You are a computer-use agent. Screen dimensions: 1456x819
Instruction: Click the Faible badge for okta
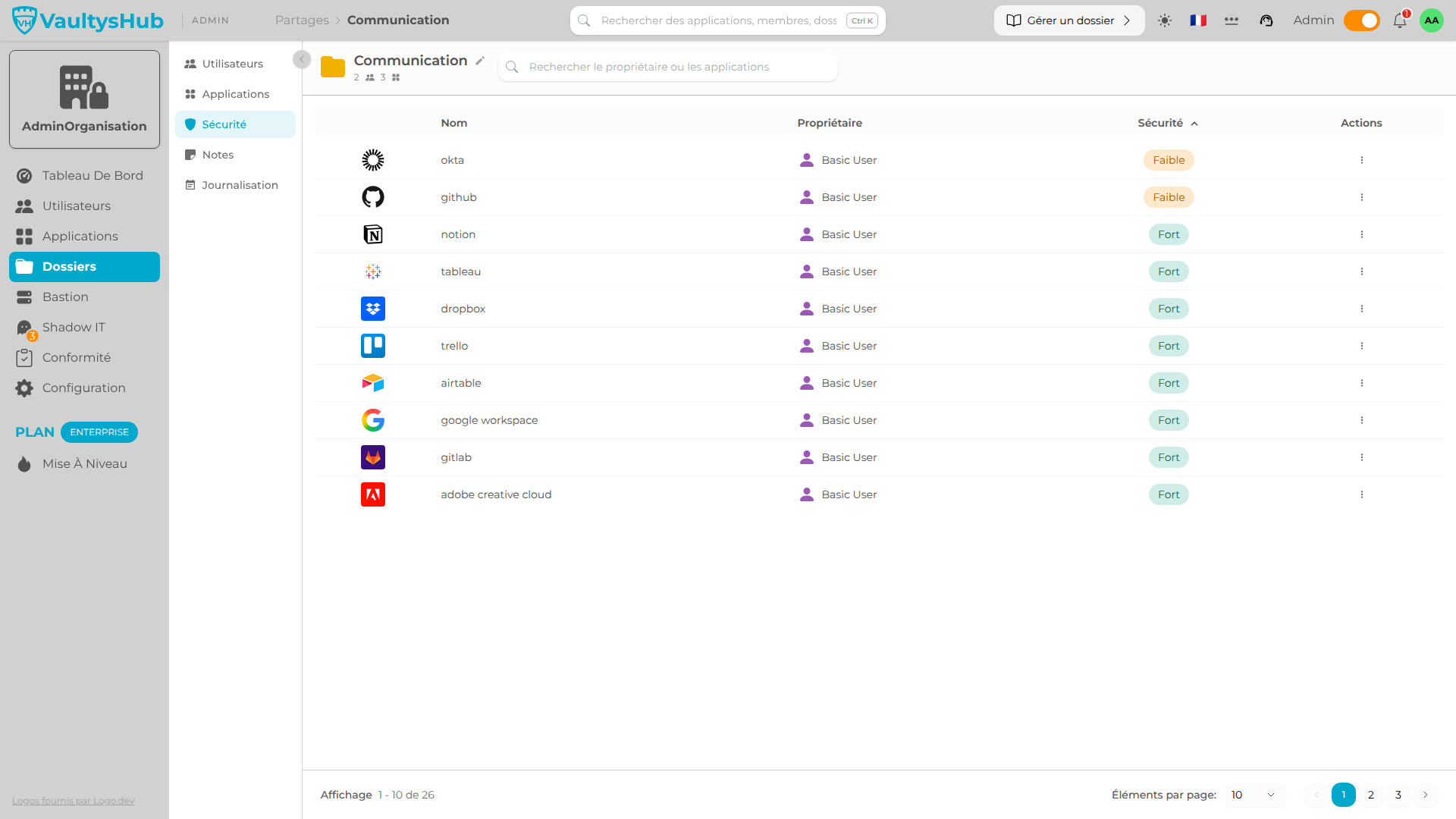coord(1169,160)
